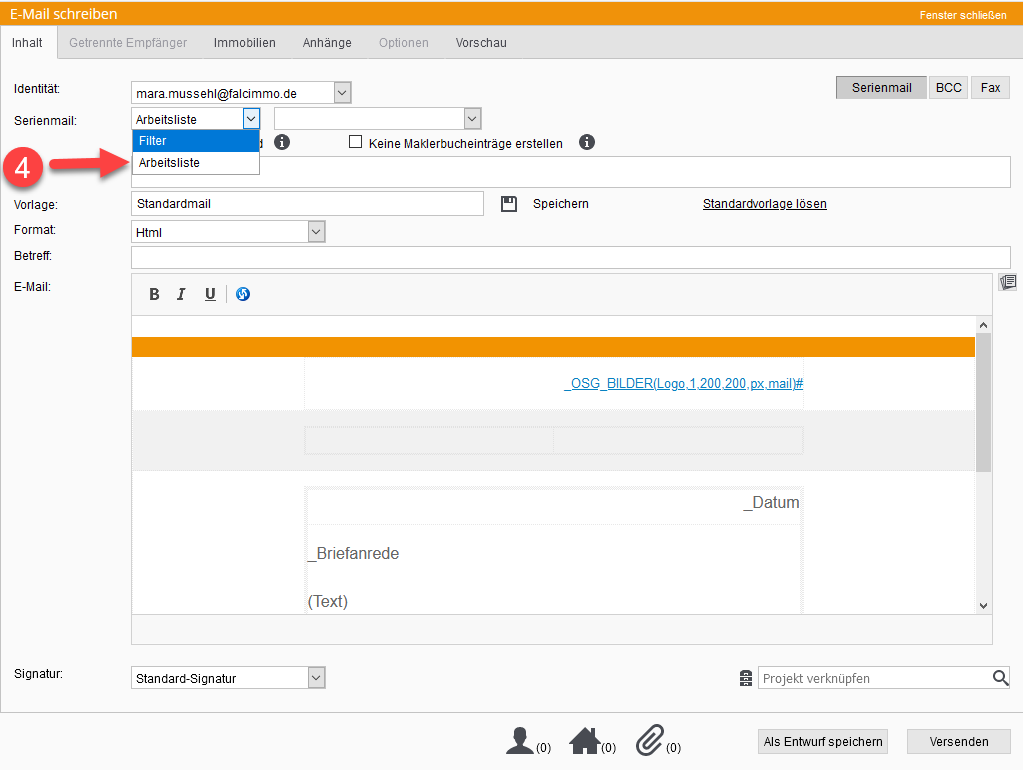Toggle the Serienmail mode button
Screen dimensions: 1023x770
[881, 88]
